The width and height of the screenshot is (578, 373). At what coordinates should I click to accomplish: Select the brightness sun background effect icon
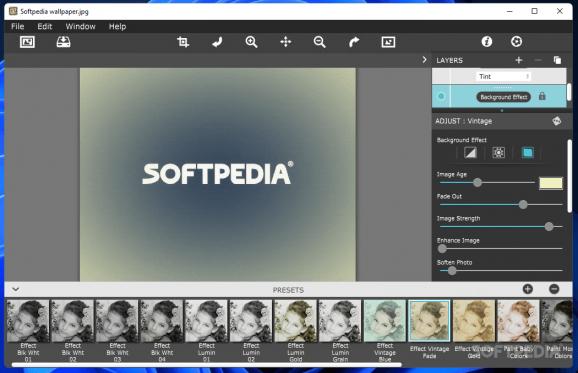pyautogui.click(x=498, y=153)
